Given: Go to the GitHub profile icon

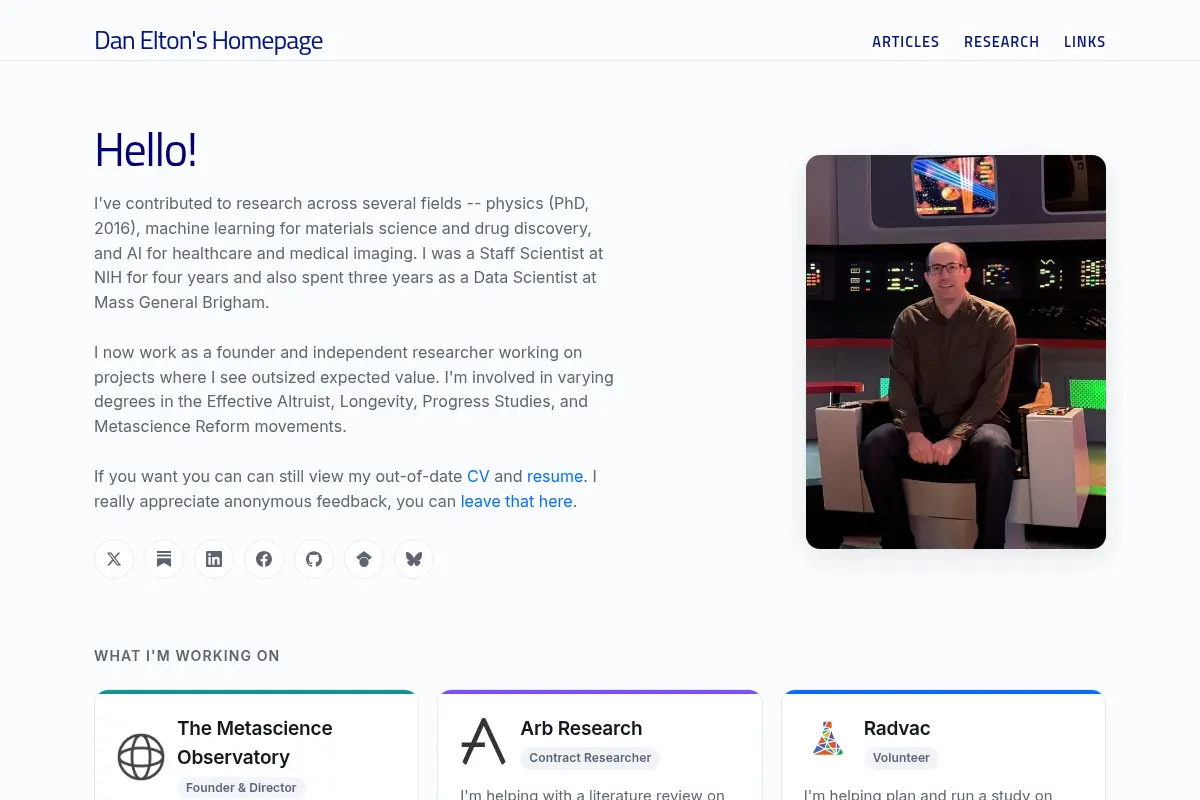Looking at the screenshot, I should tap(314, 559).
